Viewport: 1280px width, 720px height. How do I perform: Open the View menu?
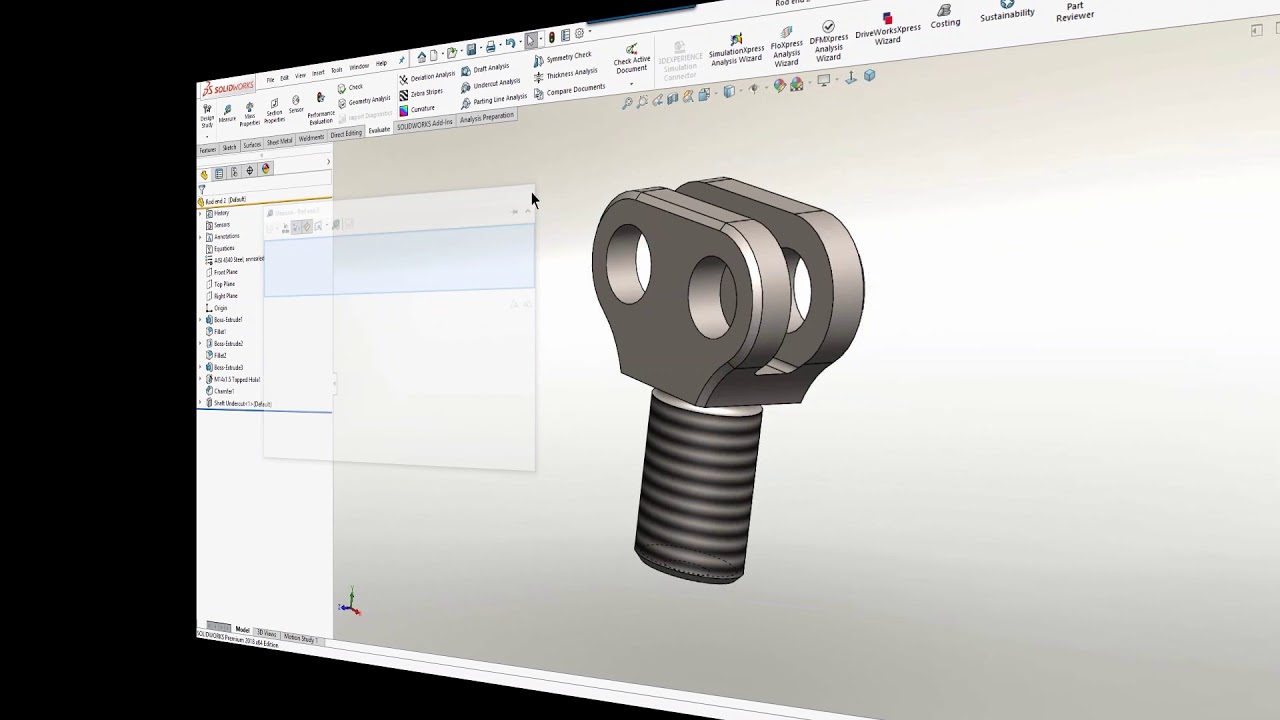(300, 76)
